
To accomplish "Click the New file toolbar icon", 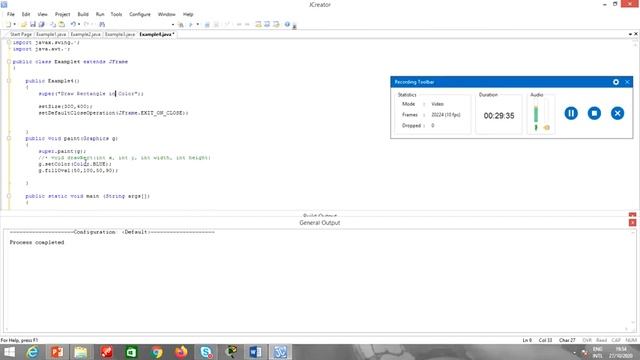I will pyautogui.click(x=8, y=24).
